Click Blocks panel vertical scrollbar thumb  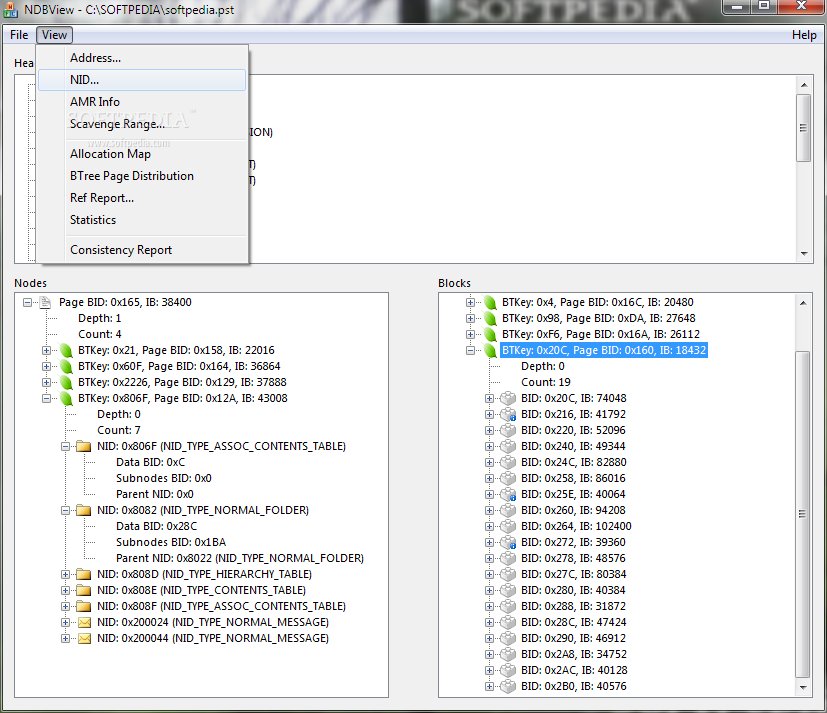point(803,514)
